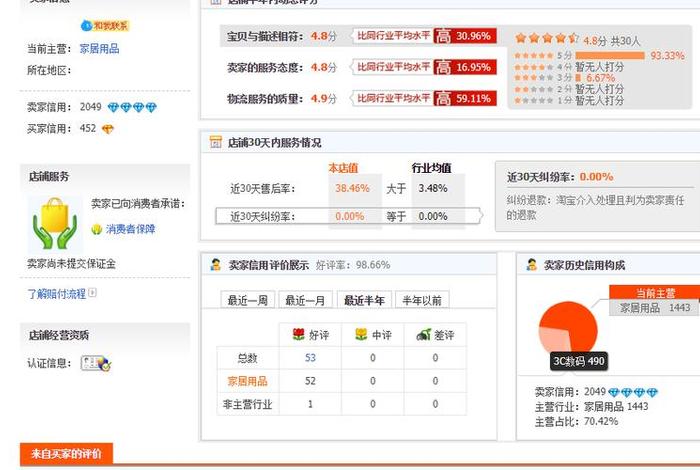The width and height of the screenshot is (700, 470).
Task: Click the blue diamonds beside 卖家信用 2049 in the sidebar
Action: click(x=132, y=107)
